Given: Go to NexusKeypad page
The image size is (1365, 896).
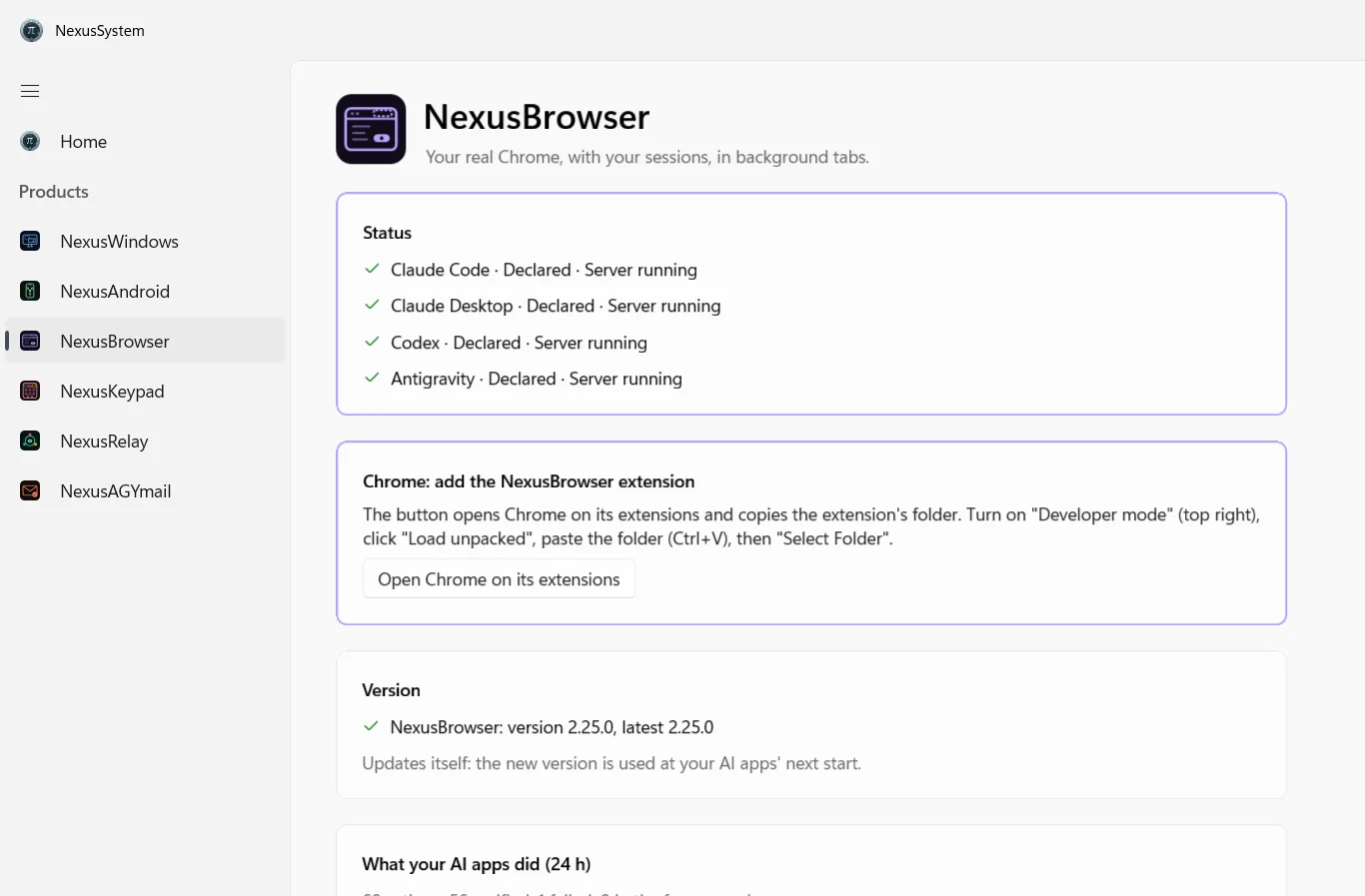Looking at the screenshot, I should 145,391.
